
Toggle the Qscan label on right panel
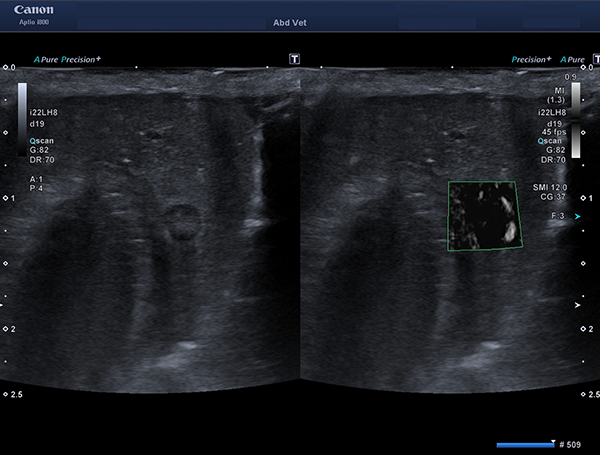coord(549,141)
